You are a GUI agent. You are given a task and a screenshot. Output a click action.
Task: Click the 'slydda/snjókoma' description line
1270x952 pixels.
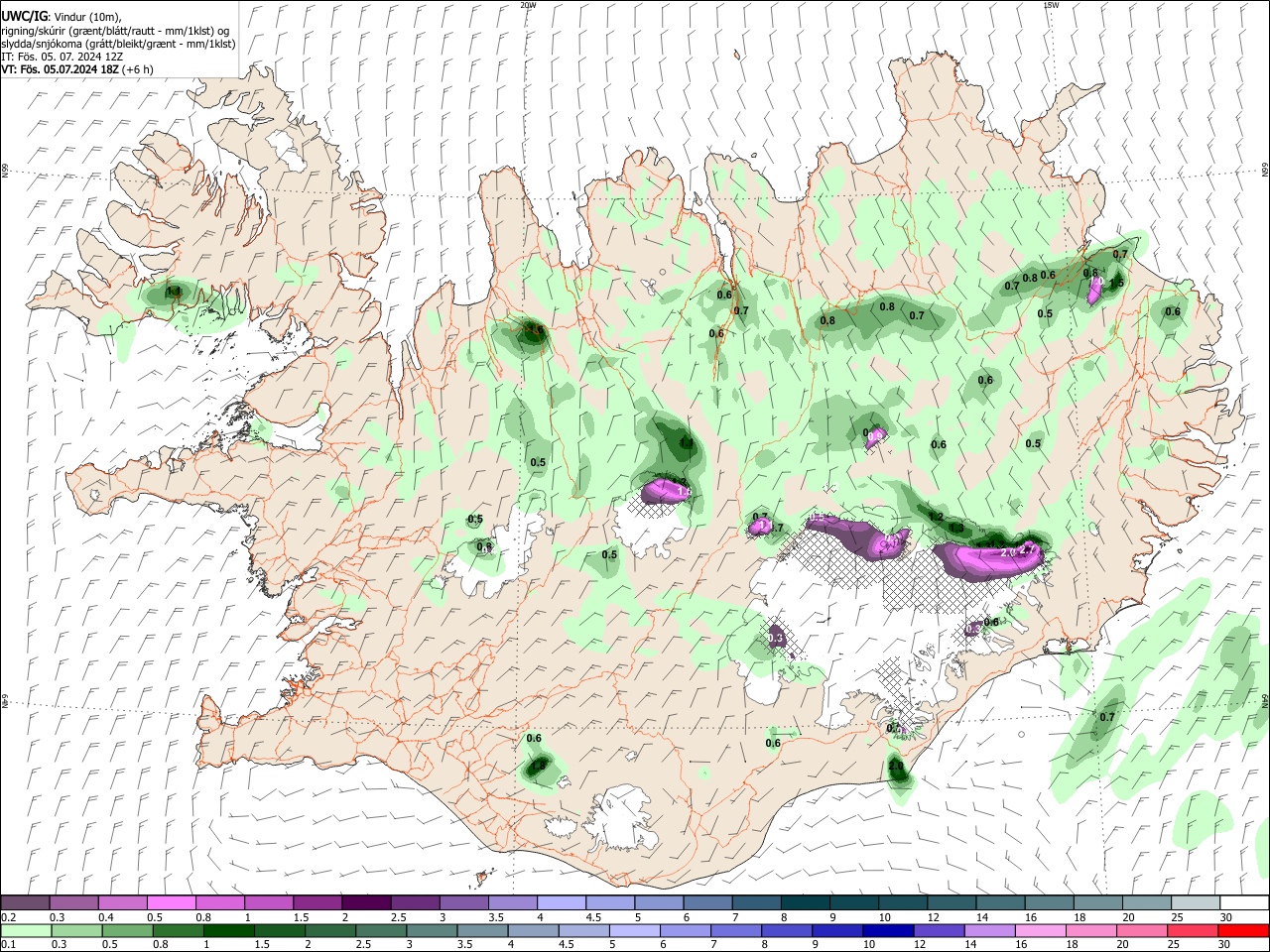118,44
